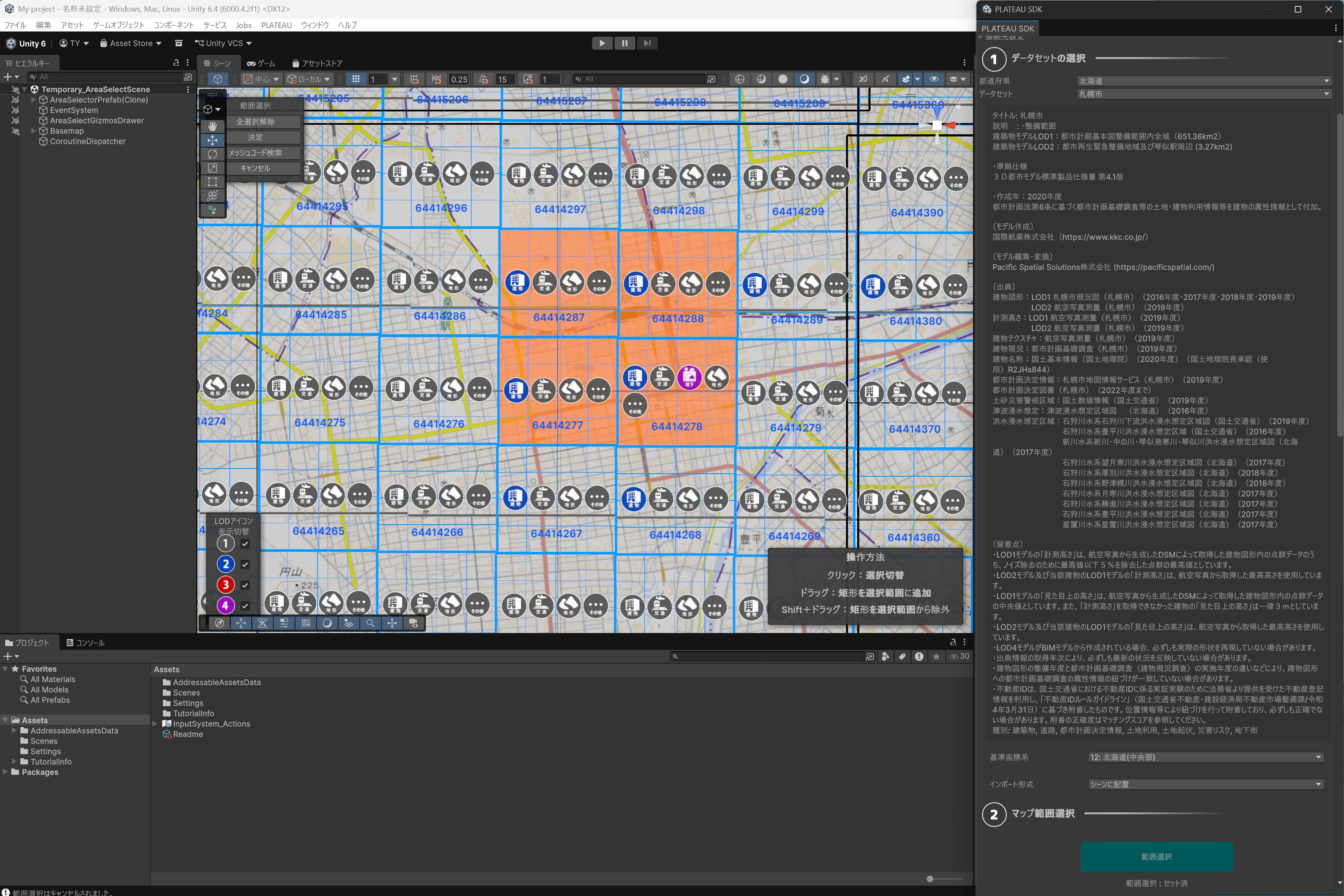Select the Rect transform tool
Viewport: 1344px width, 896px height.
click(212, 182)
